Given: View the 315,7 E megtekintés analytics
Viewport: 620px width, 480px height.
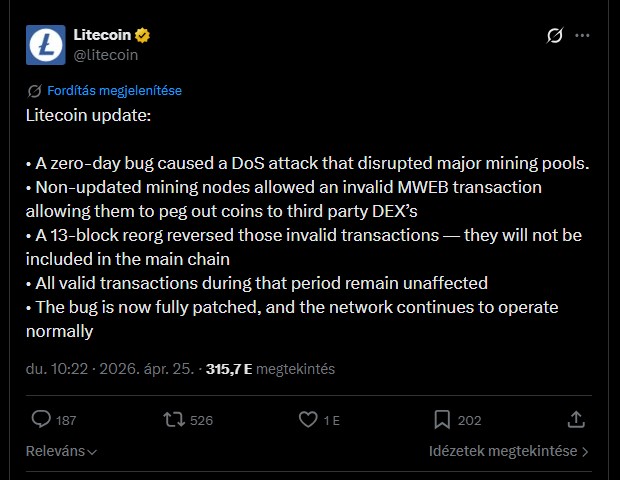Looking at the screenshot, I should (x=270, y=368).
